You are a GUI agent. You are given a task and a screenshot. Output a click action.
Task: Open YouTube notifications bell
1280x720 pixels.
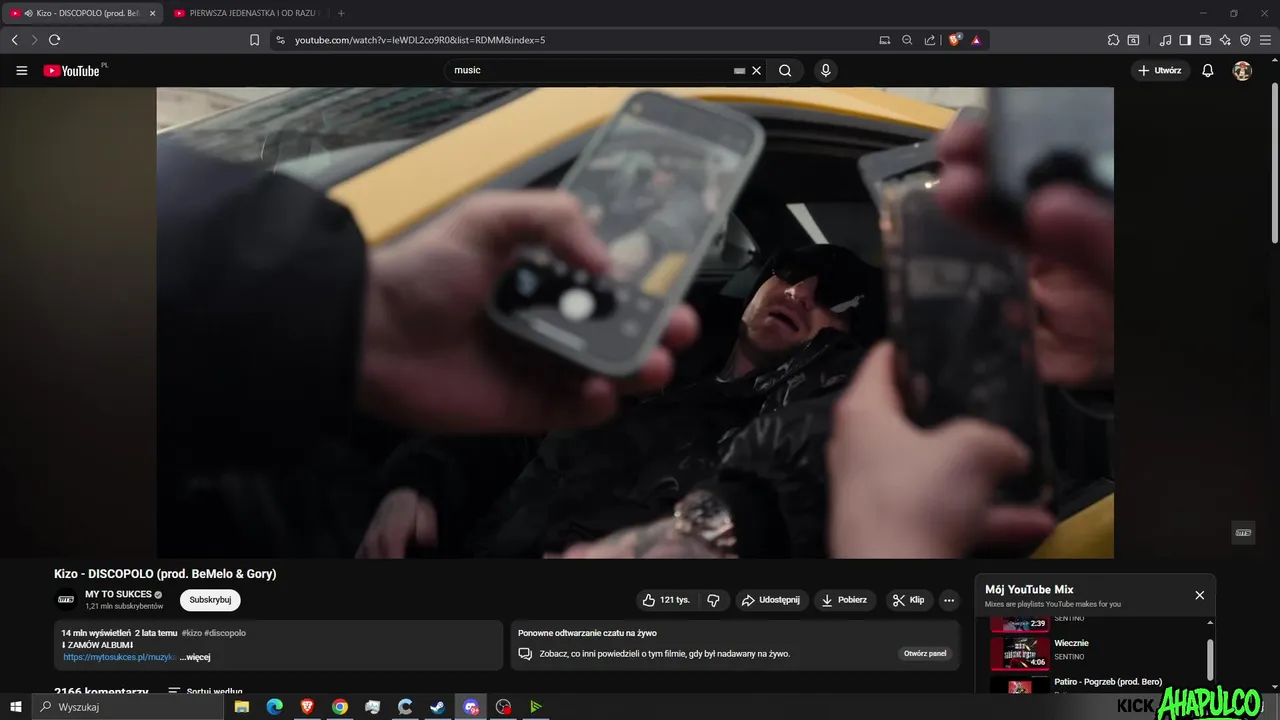pos(1208,70)
